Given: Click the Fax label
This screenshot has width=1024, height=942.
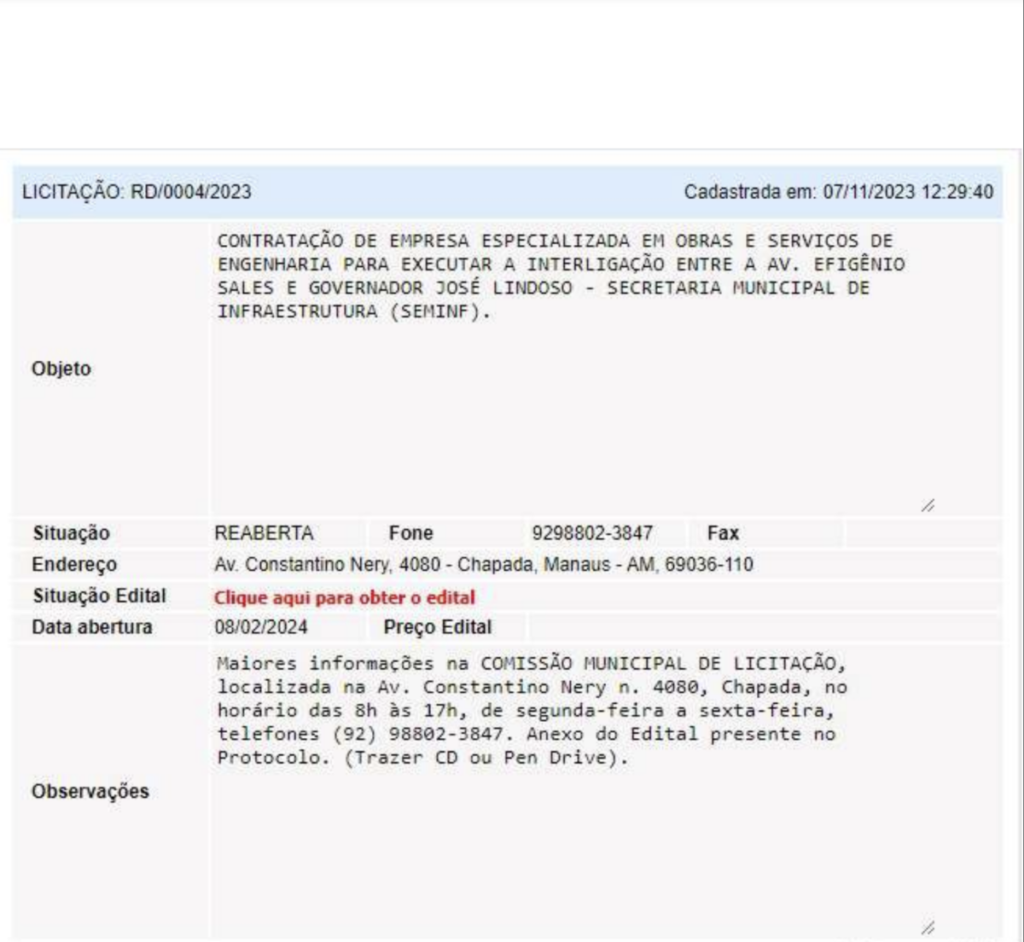Looking at the screenshot, I should [722, 533].
